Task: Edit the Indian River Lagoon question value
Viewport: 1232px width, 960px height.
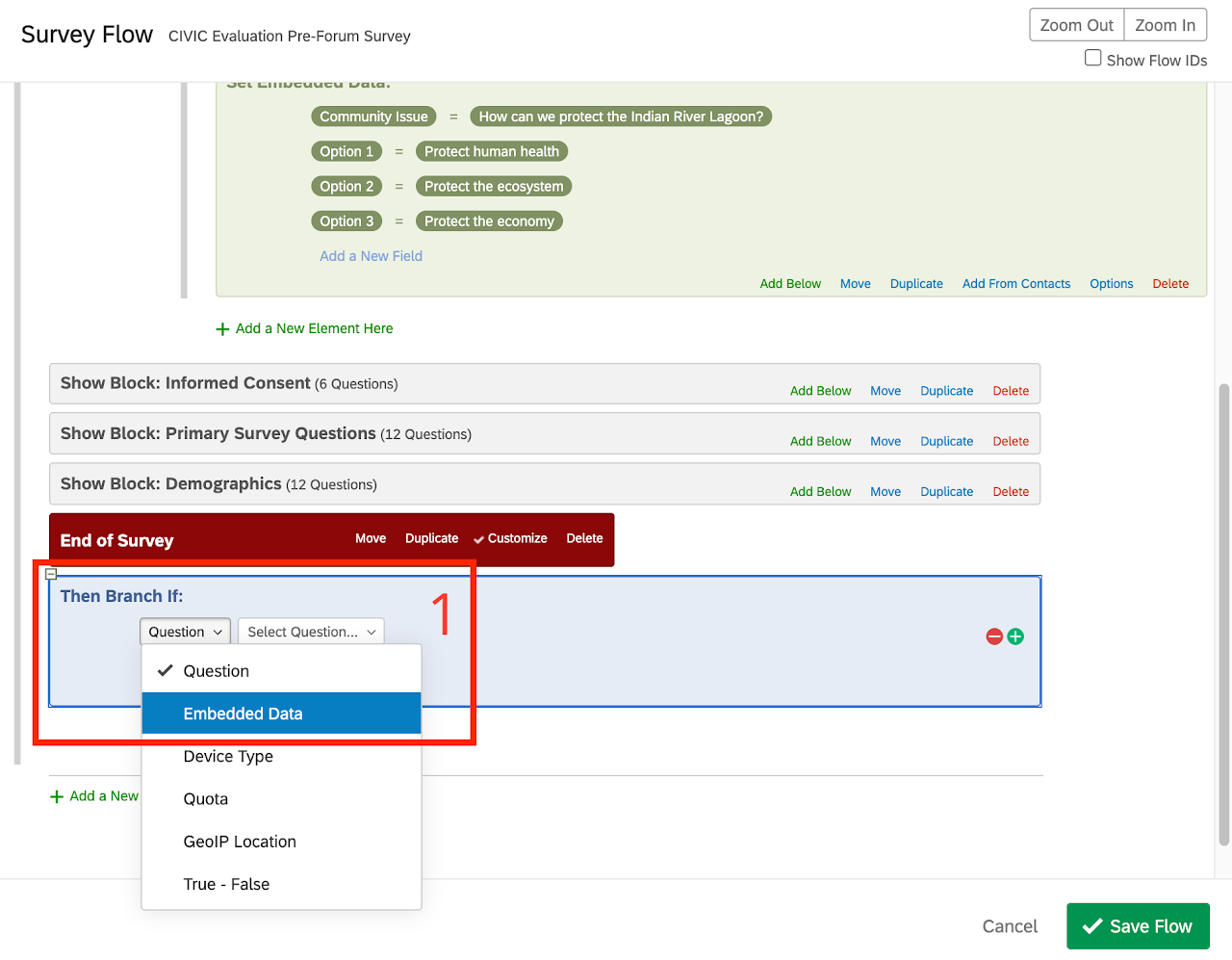Action: [x=621, y=117]
